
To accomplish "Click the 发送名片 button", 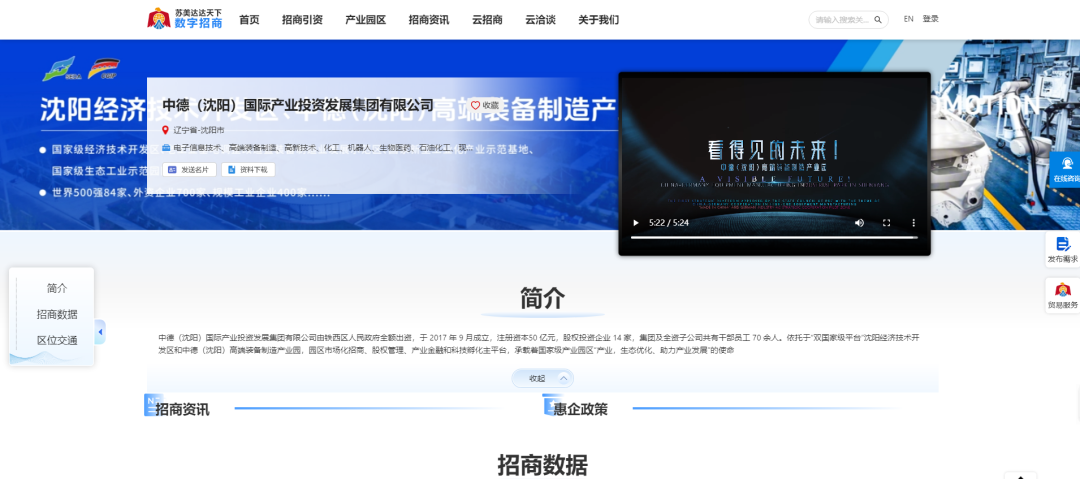I will pyautogui.click(x=189, y=170).
